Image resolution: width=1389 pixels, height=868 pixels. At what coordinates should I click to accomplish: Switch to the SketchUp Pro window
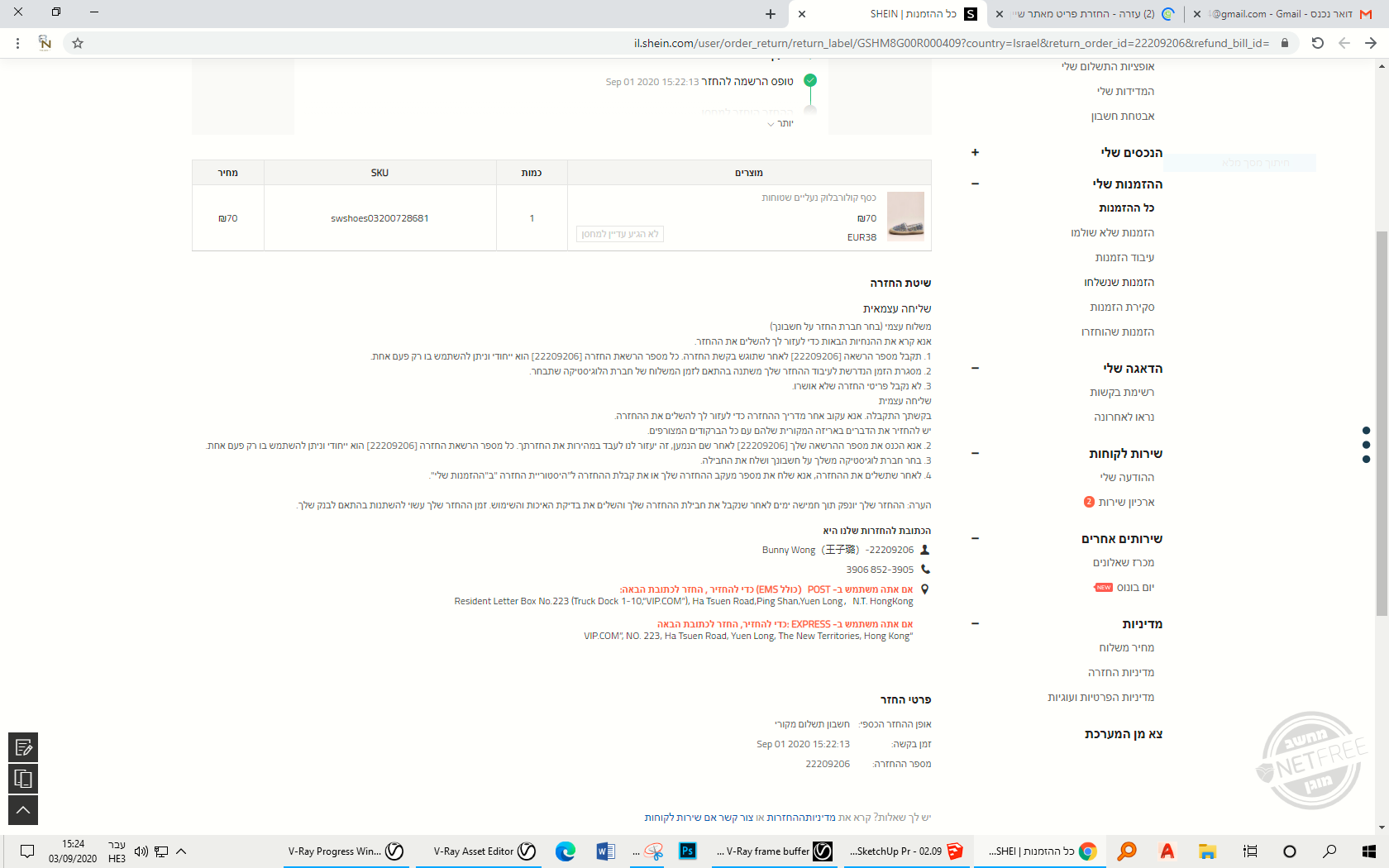(x=906, y=851)
